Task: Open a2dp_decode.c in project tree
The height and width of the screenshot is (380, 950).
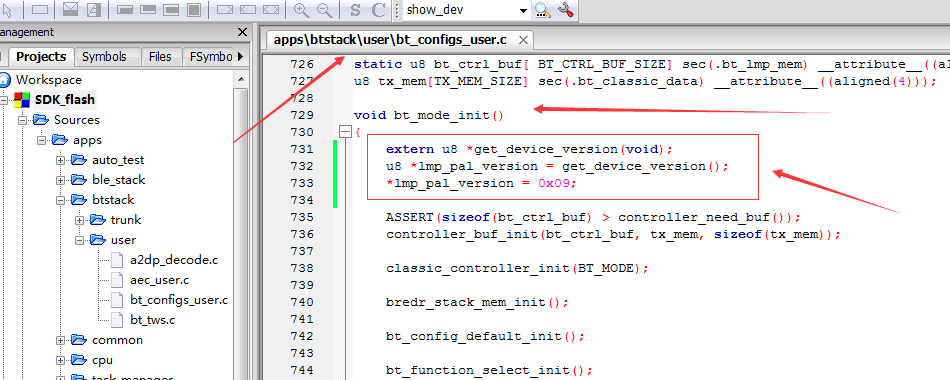Action: (x=174, y=260)
